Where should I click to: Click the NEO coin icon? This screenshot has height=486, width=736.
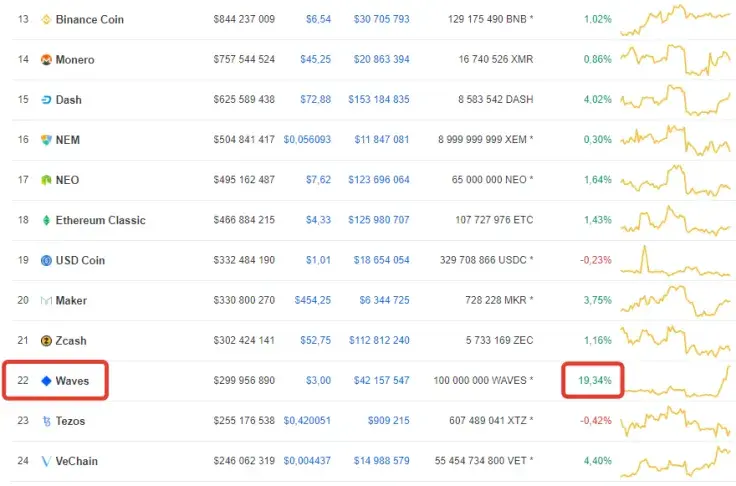[46, 180]
